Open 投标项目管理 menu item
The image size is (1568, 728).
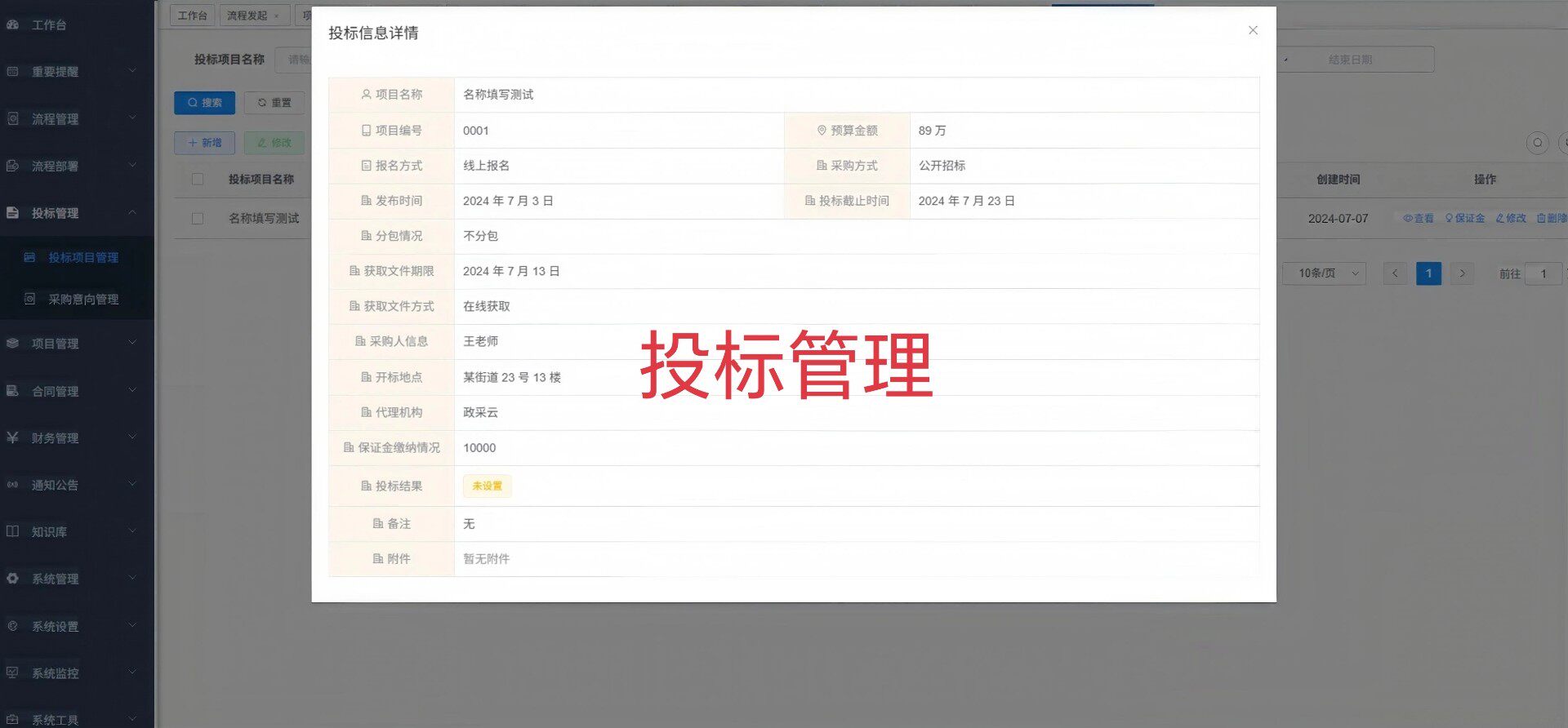coord(77,257)
